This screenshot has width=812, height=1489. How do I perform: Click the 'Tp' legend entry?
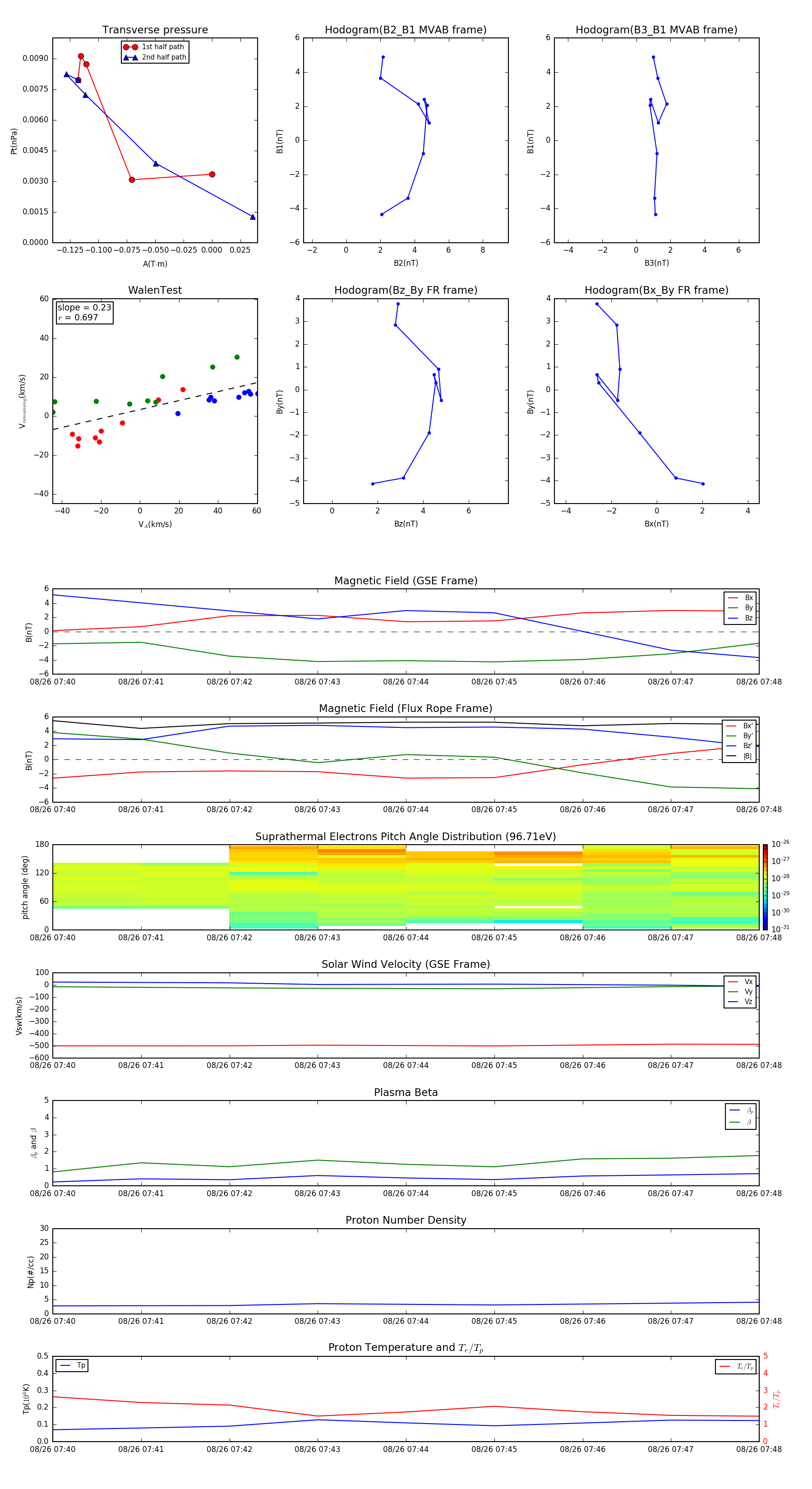tap(72, 1365)
